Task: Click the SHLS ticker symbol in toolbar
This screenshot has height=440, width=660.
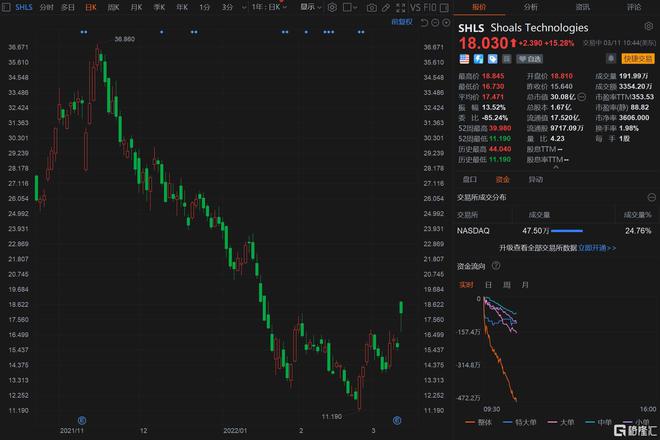Action: (24, 7)
